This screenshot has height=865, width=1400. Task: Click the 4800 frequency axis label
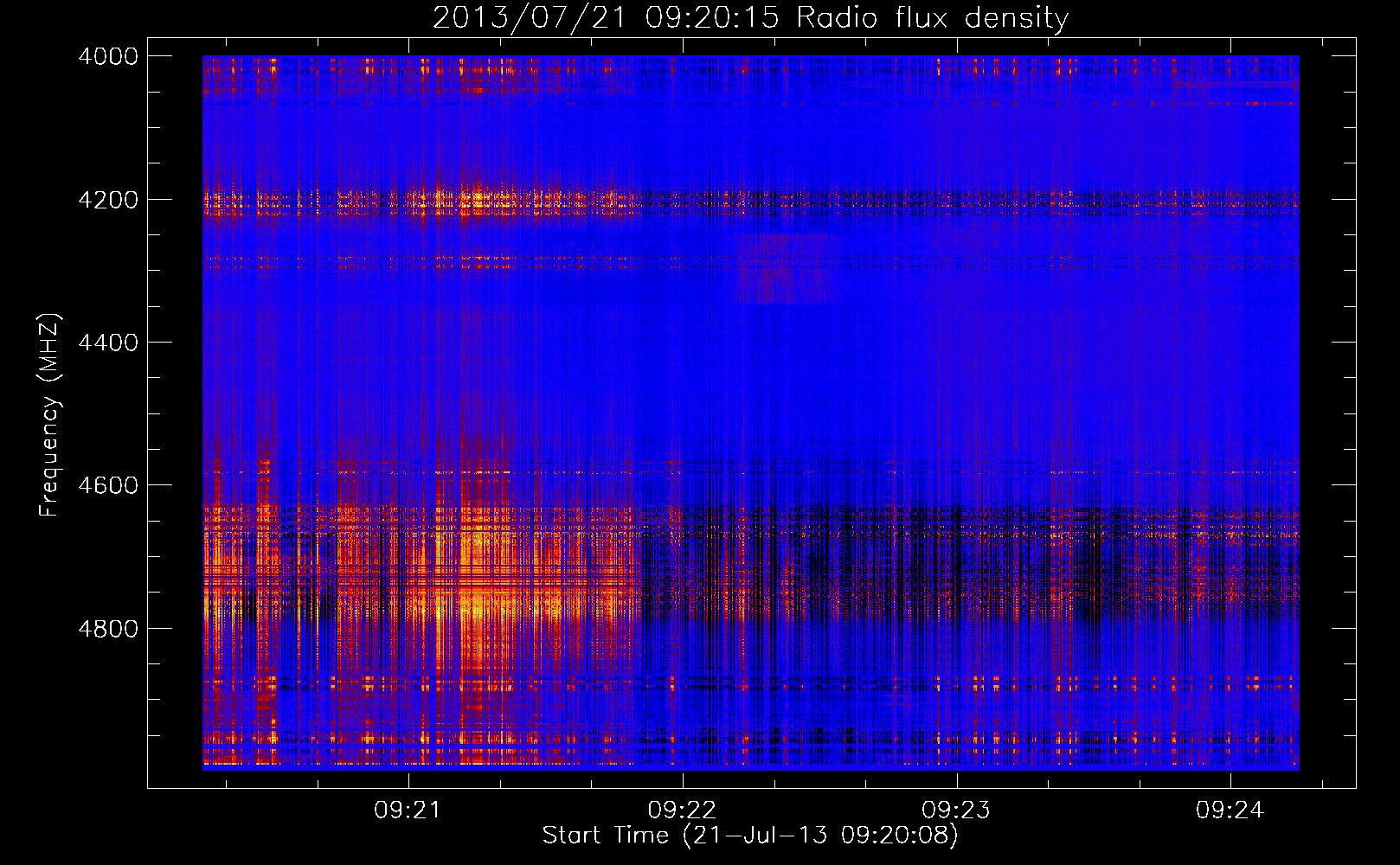(x=108, y=629)
